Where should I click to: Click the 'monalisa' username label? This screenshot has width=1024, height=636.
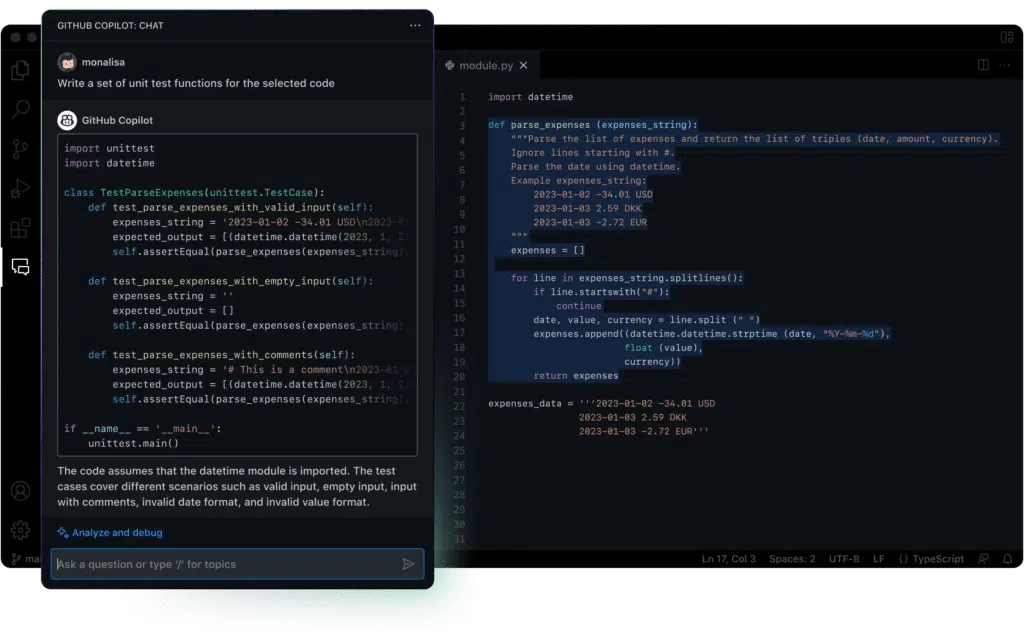click(103, 62)
